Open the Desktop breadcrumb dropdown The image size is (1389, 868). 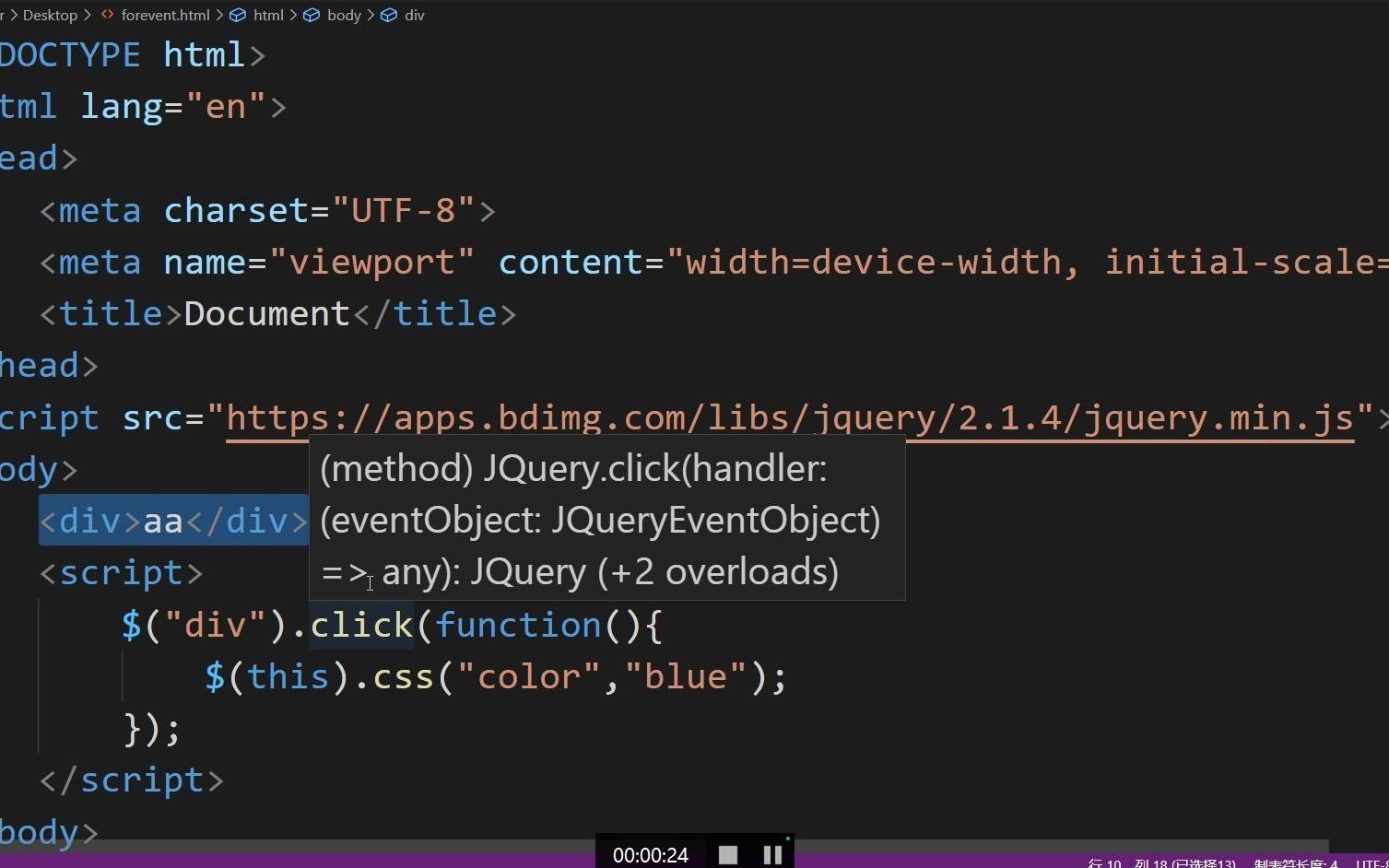51,15
